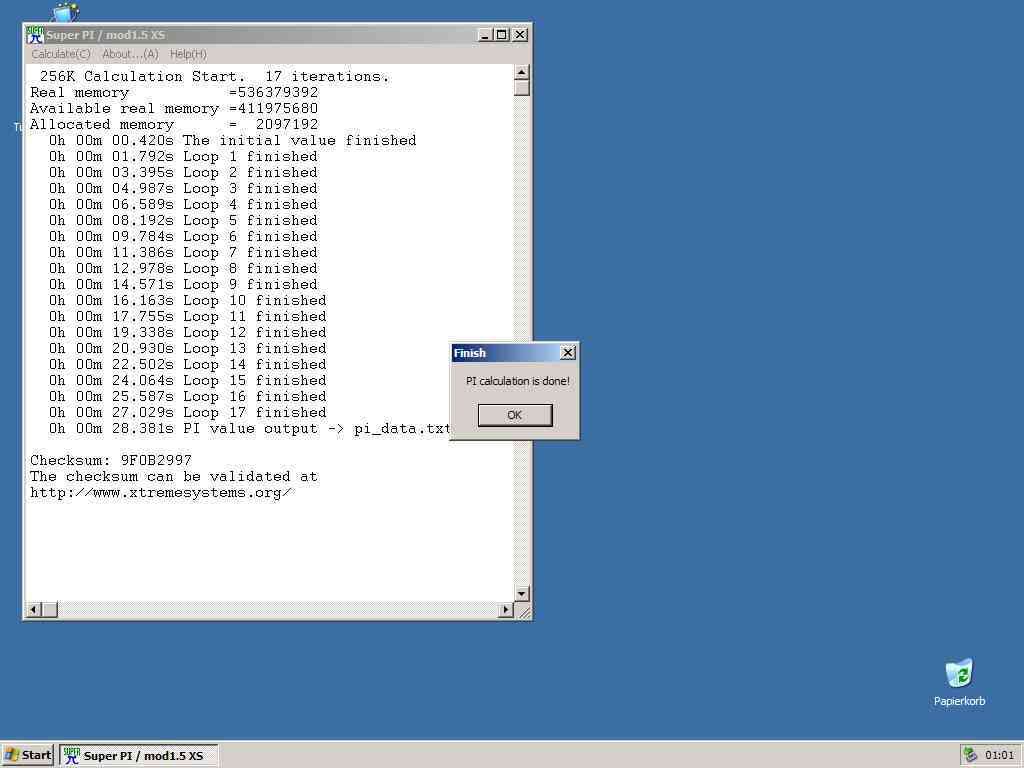Click the Available real memory line

tap(174, 108)
